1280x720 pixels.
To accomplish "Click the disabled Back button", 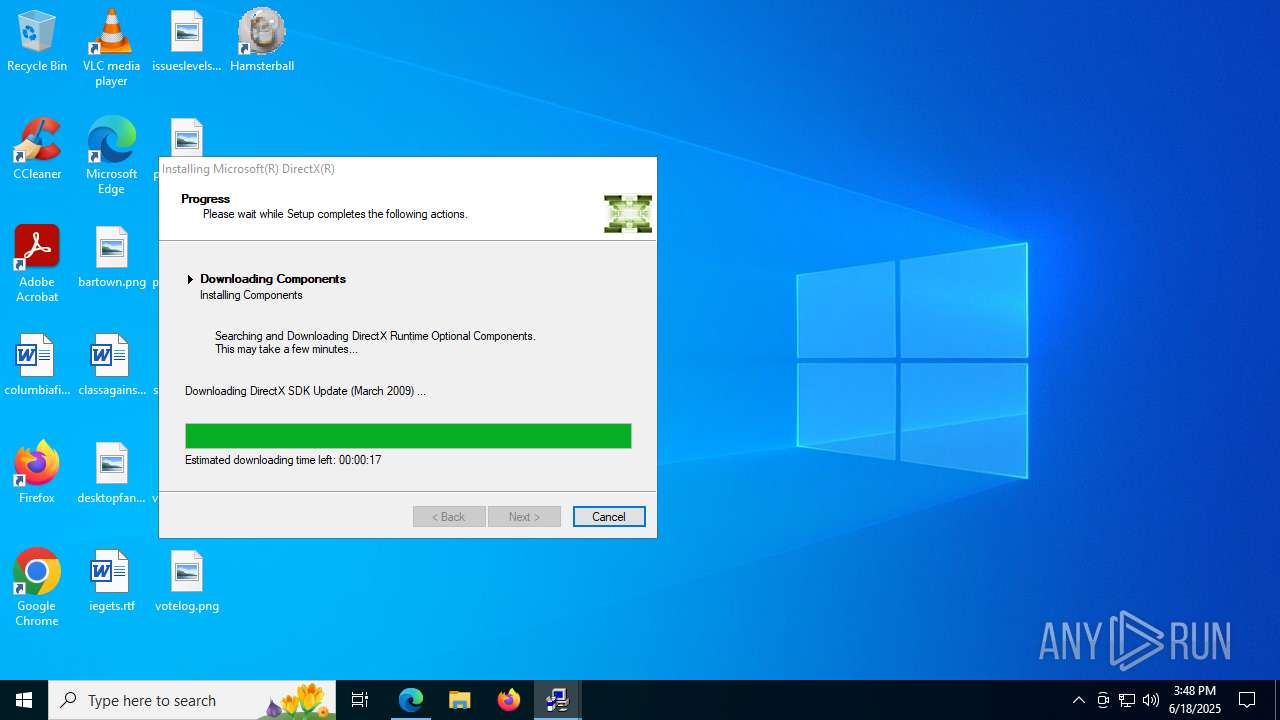I will [x=449, y=516].
